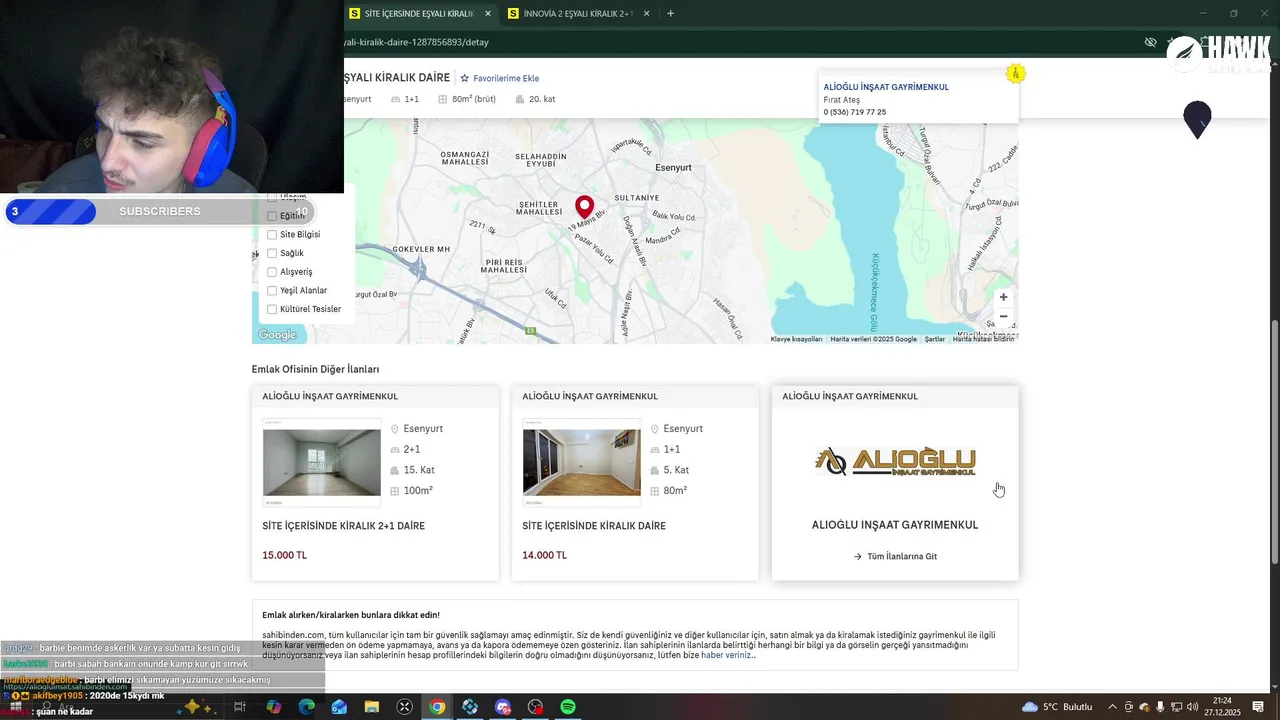Viewport: 1280px width, 720px height.
Task: Close the SİTE İÇERSİNDE EŞYALI KİRALIK tab
Action: coord(488,13)
